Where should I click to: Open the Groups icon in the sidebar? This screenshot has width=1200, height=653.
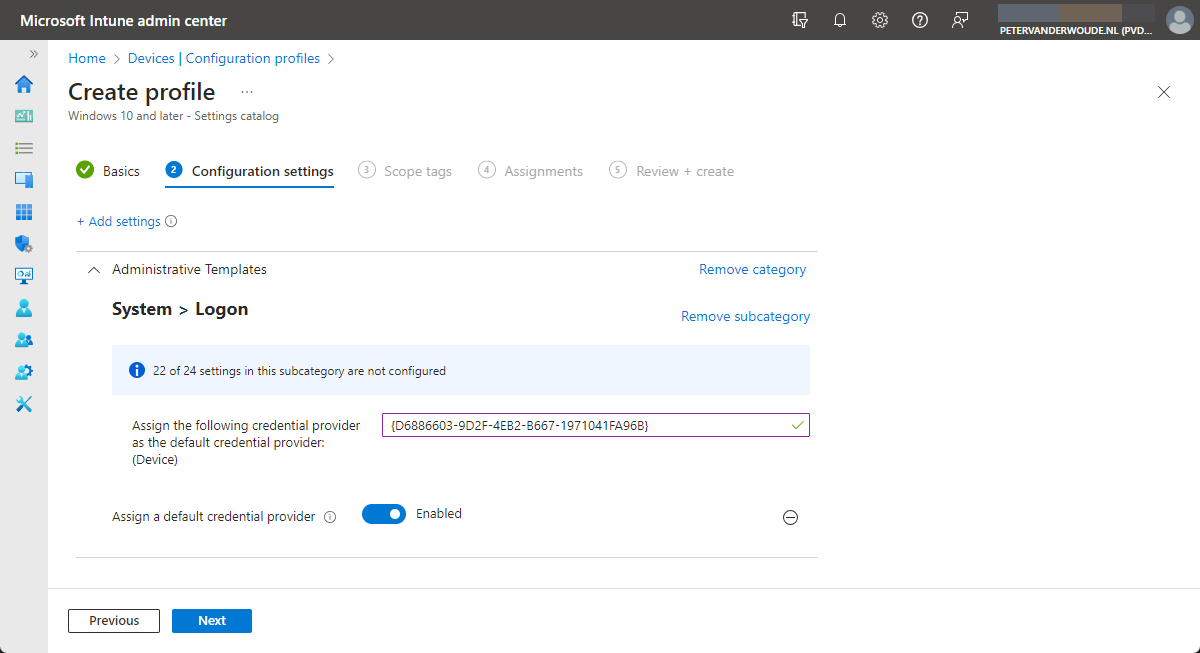pos(23,339)
